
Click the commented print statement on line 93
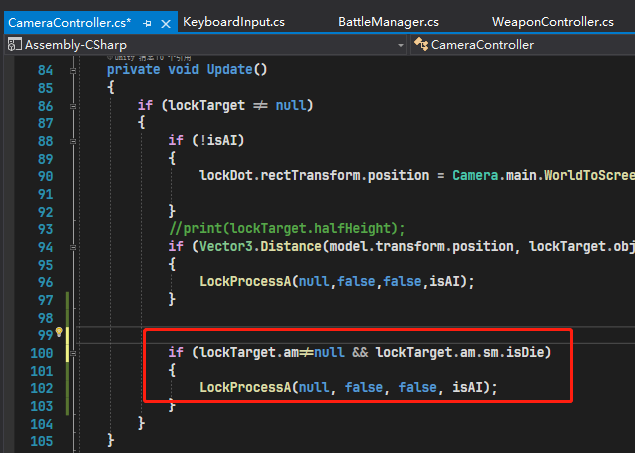[287, 228]
